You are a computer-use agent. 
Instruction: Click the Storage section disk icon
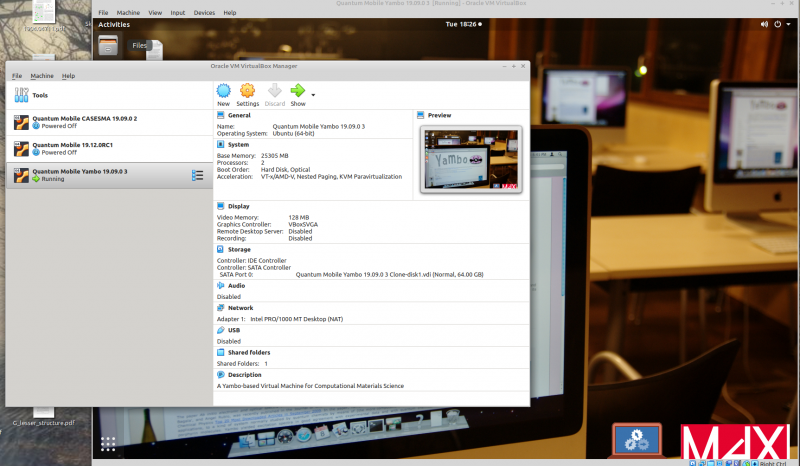(220, 250)
